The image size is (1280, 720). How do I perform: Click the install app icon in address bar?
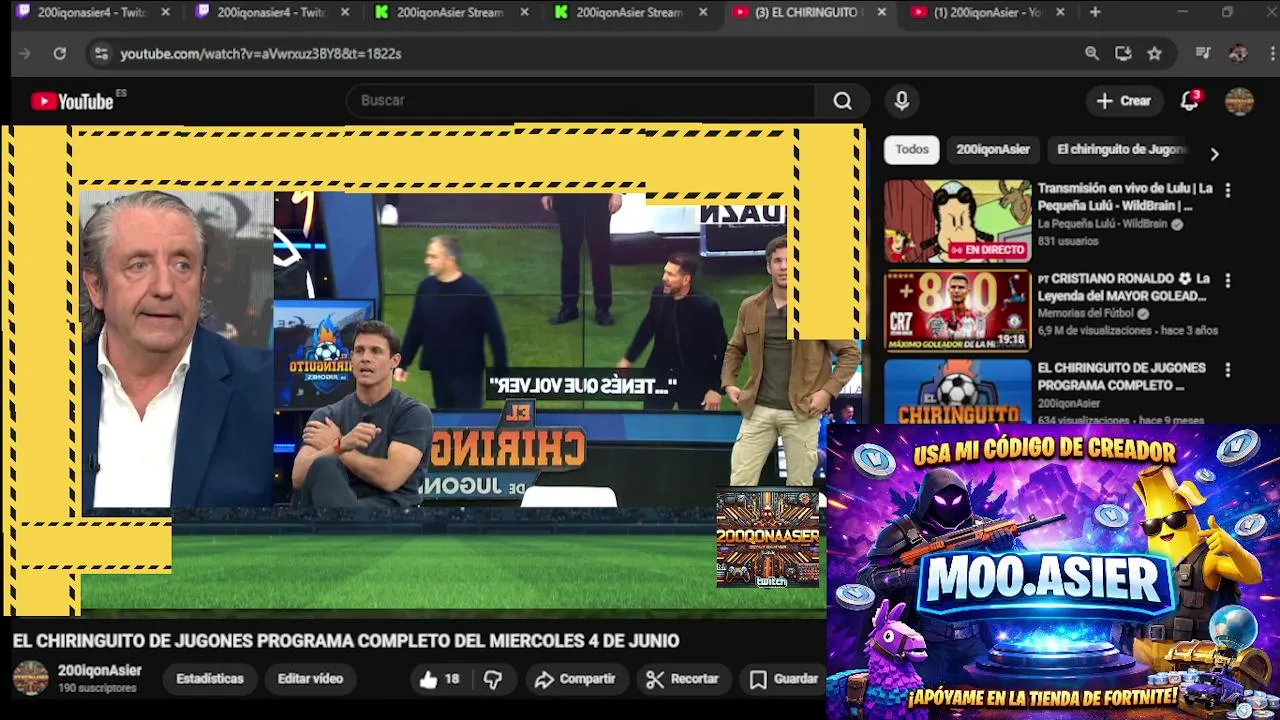tap(1123, 53)
